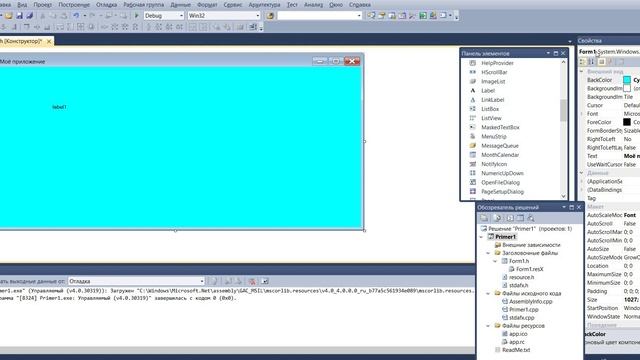Open the Сервис menu
Image resolution: width=640 pixels, height=360 pixels.
click(x=233, y=4)
